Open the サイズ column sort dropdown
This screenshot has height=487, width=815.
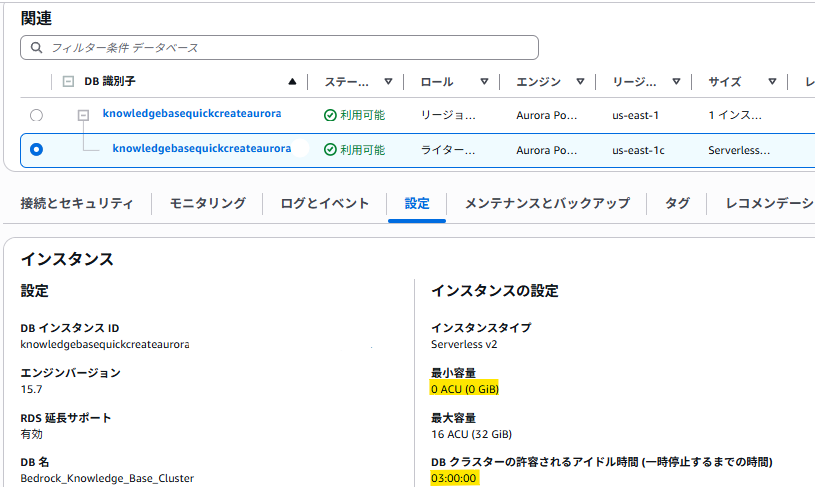(x=772, y=82)
